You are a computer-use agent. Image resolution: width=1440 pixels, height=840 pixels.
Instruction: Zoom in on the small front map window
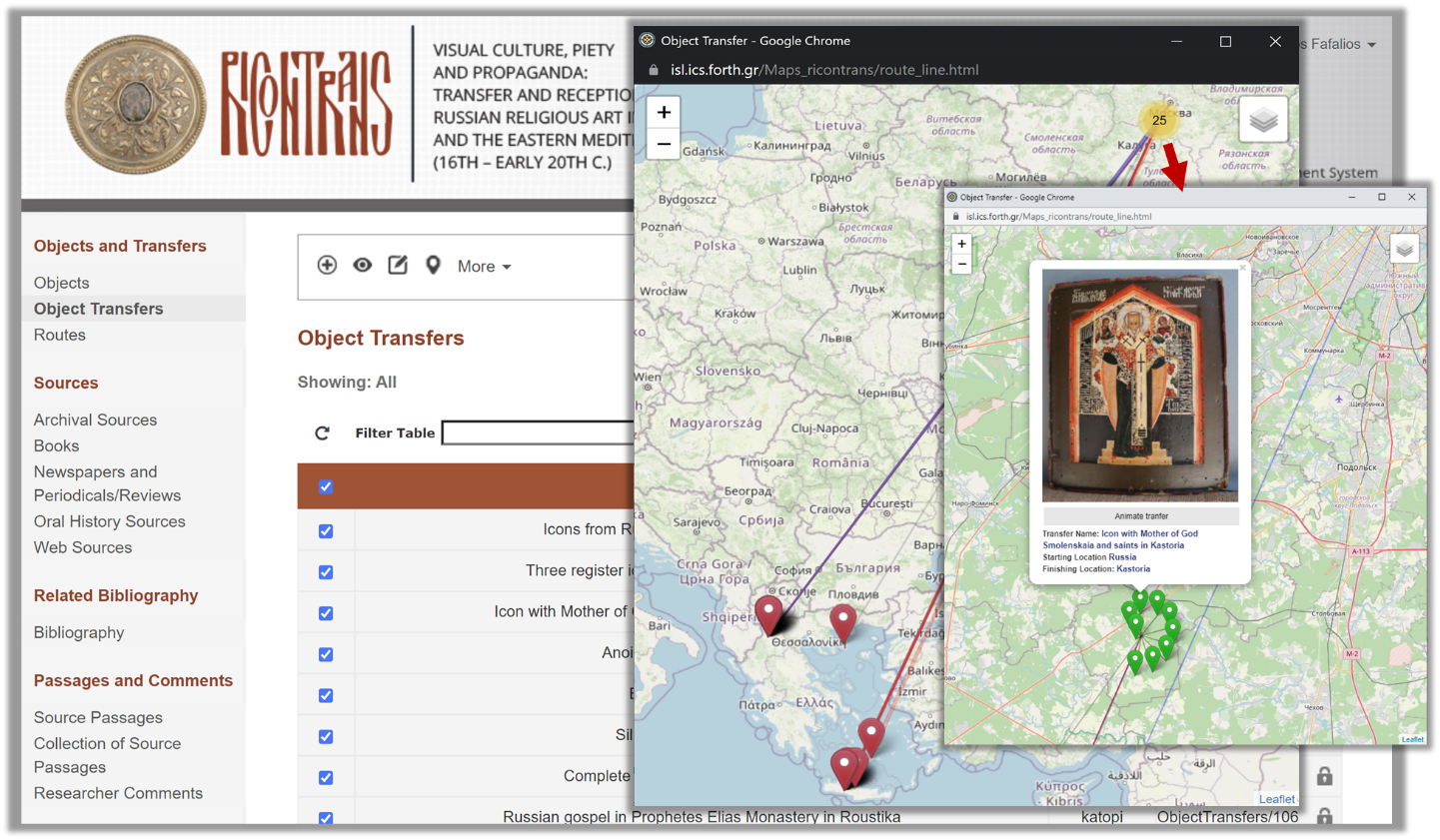[961, 244]
